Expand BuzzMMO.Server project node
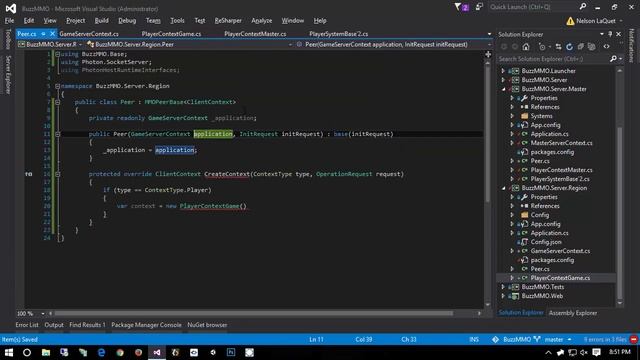This screenshot has width=640, height=360. tap(503, 80)
